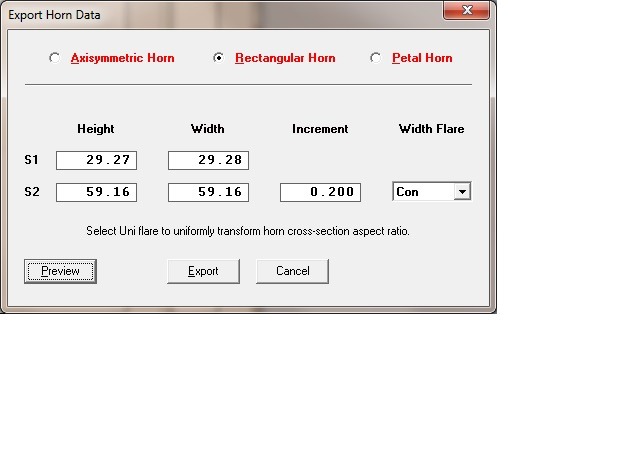Focus the S2 Height input field

(97, 192)
